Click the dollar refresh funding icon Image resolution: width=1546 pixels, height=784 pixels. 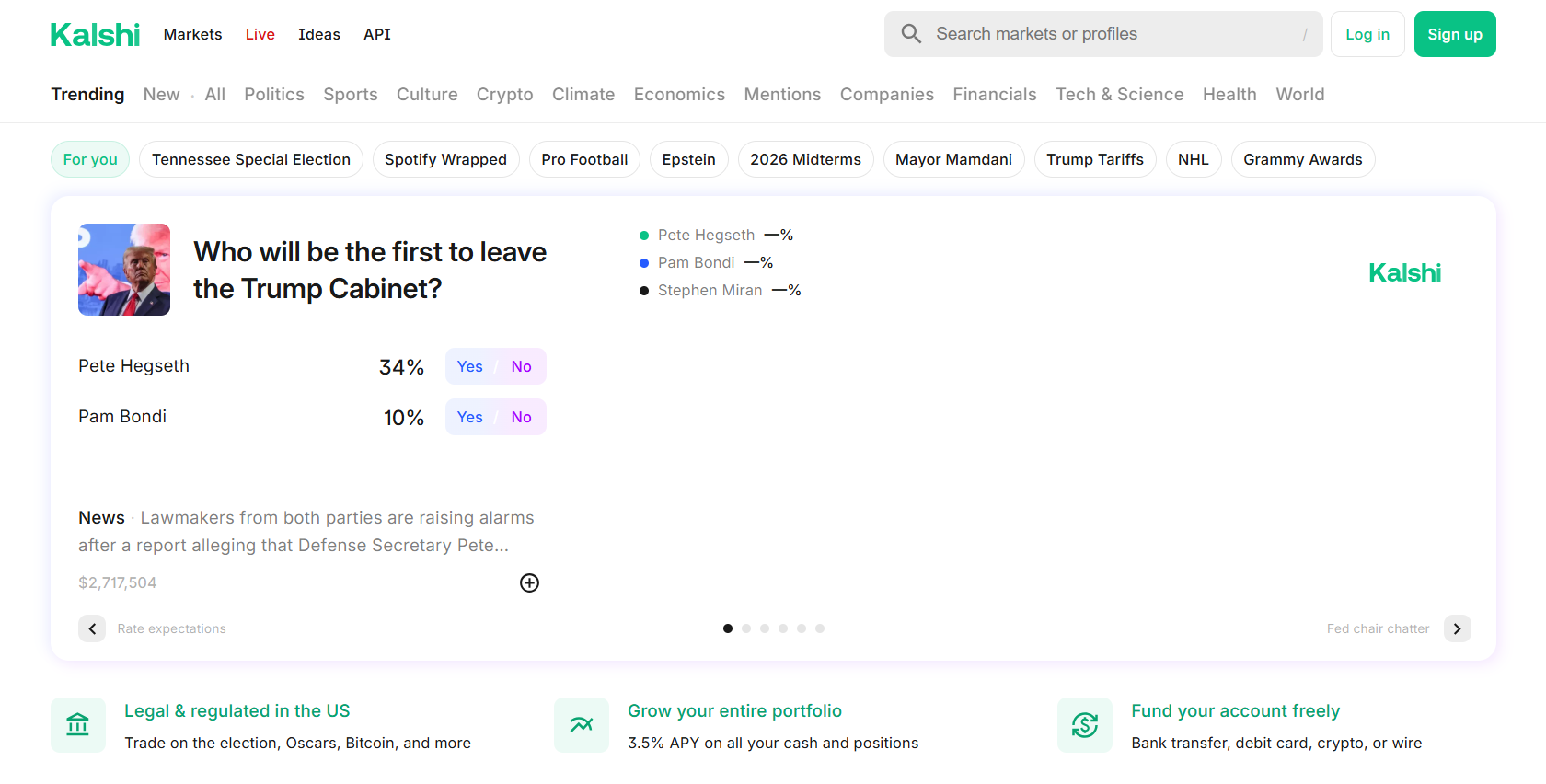tap(1085, 725)
